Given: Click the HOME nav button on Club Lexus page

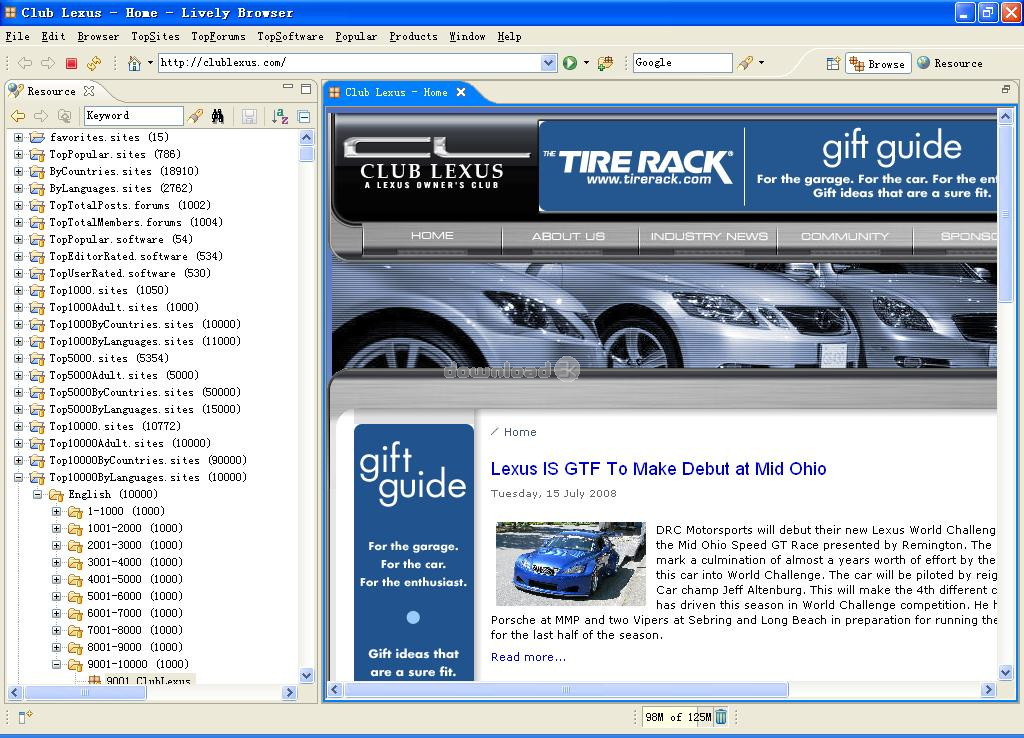Looking at the screenshot, I should (432, 236).
